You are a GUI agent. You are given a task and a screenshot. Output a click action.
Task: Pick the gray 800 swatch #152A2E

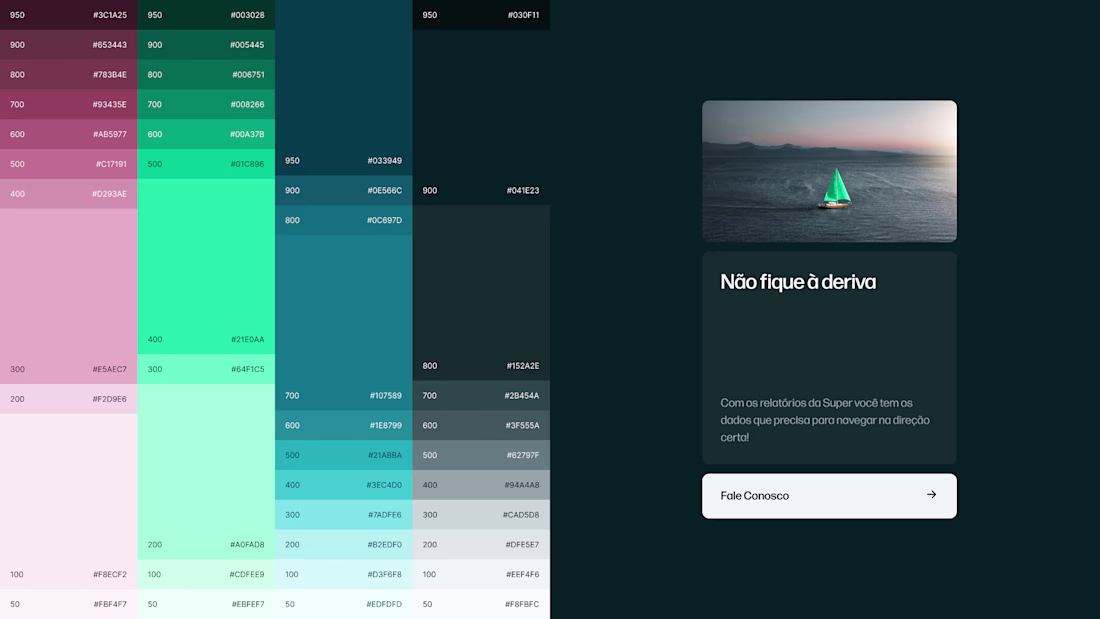[x=481, y=293]
